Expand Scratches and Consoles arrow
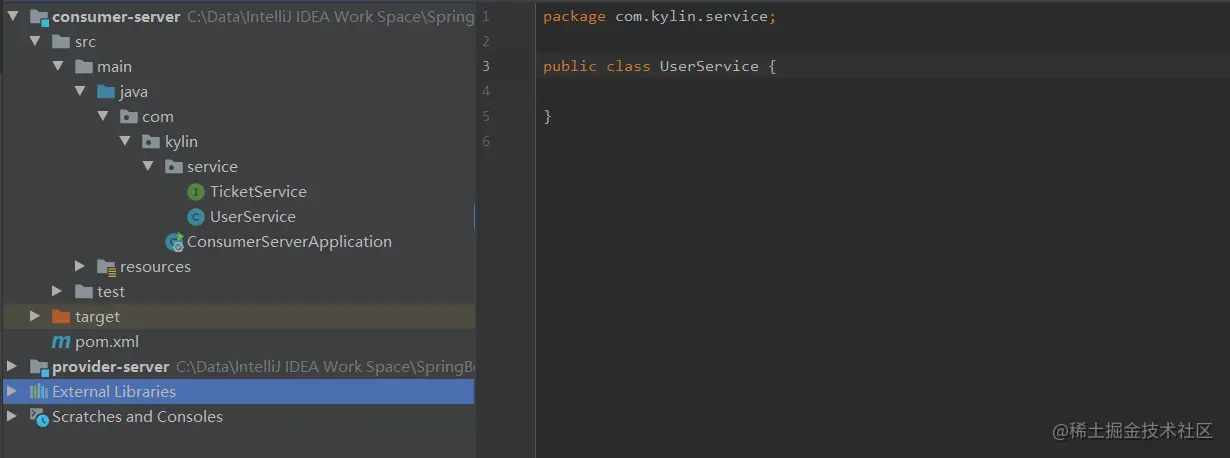The image size is (1230, 458). 12,417
